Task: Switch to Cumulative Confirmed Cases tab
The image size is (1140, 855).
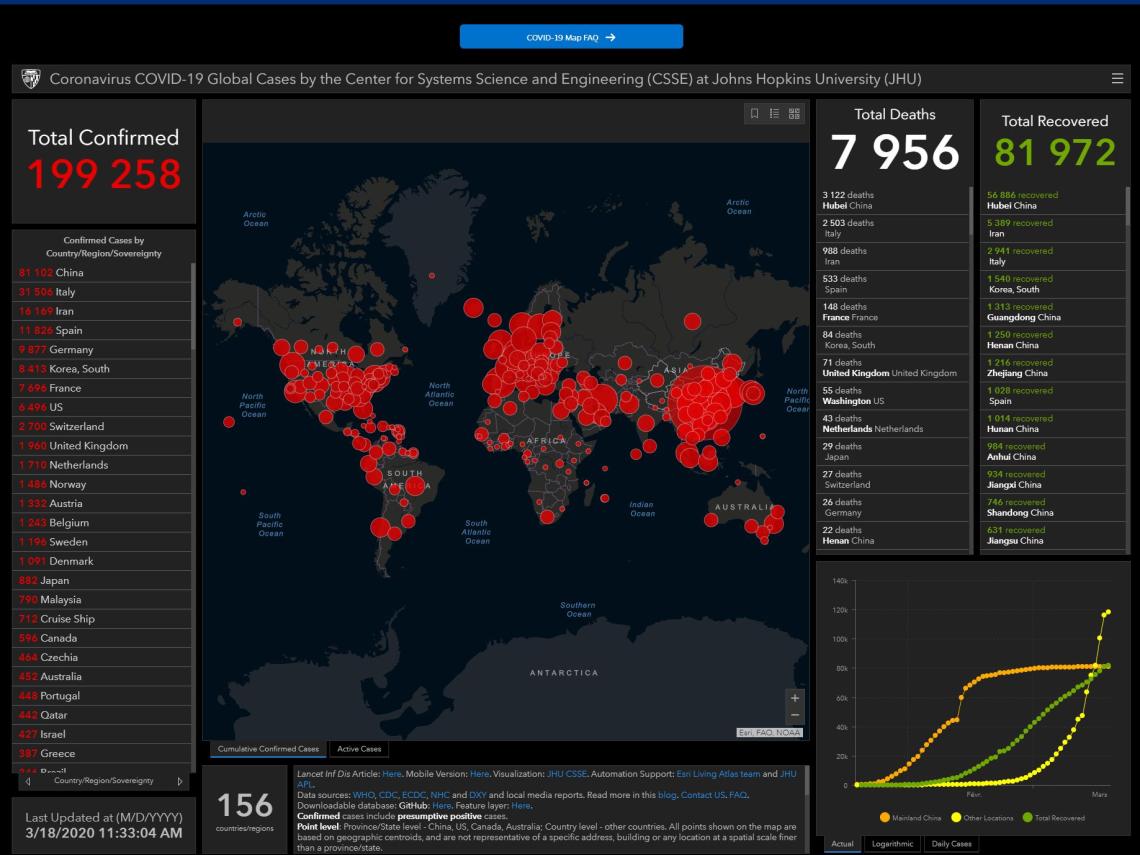Action: (x=268, y=749)
